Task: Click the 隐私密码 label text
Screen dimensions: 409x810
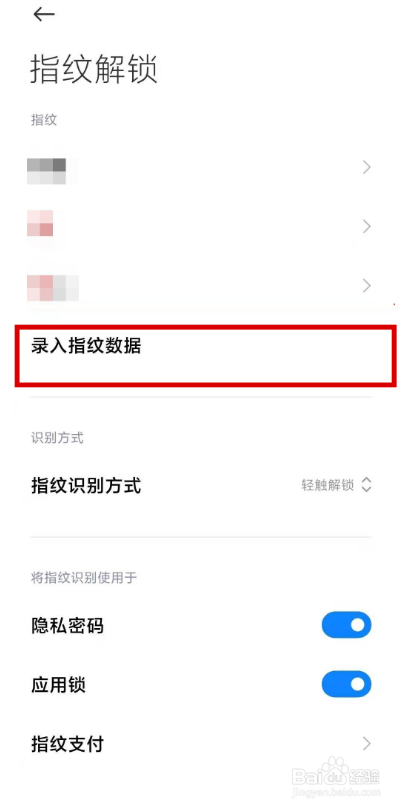Action: pyautogui.click(x=68, y=626)
